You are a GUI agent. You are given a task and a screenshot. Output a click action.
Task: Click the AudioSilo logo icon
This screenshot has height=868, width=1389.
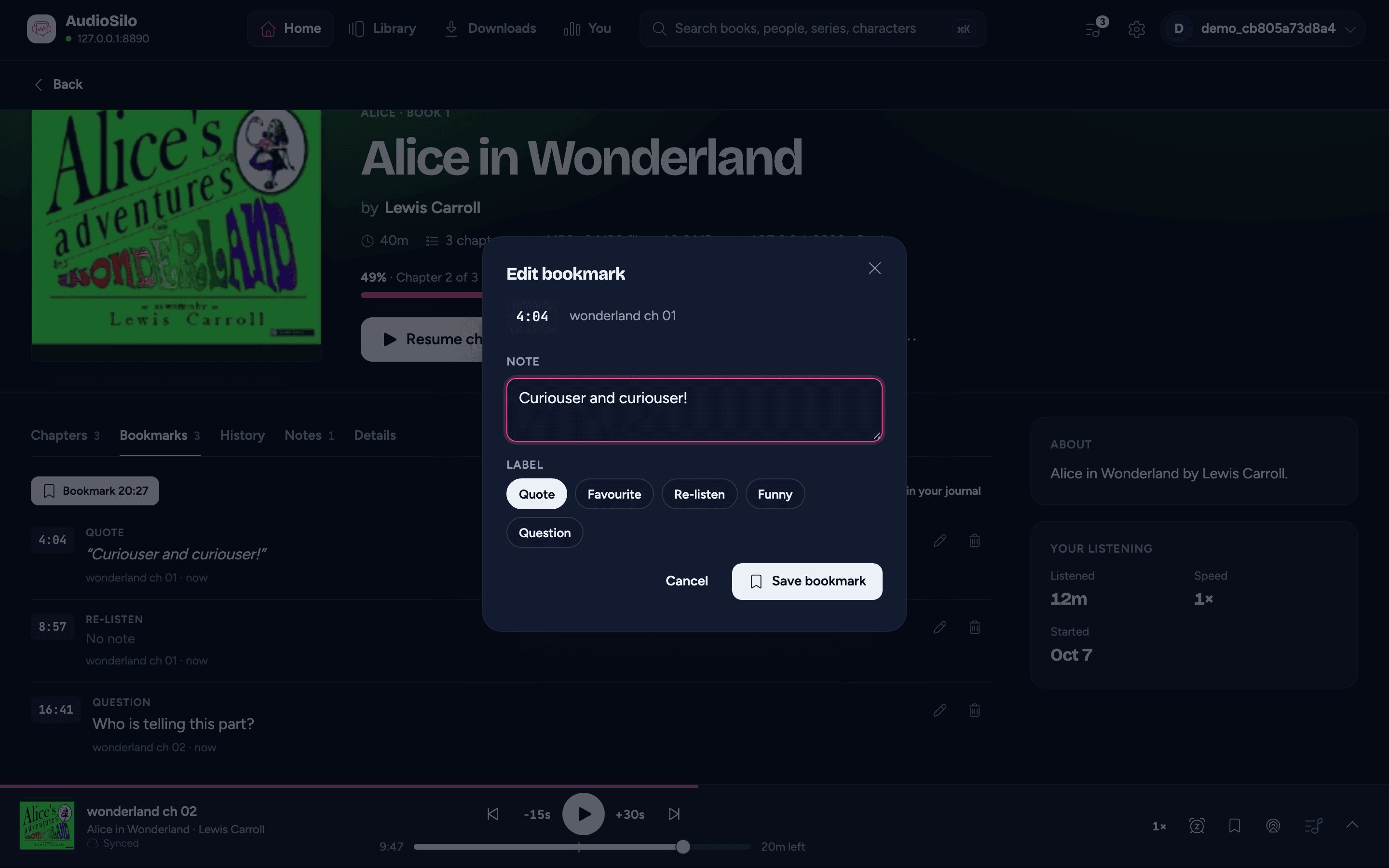(x=41, y=29)
